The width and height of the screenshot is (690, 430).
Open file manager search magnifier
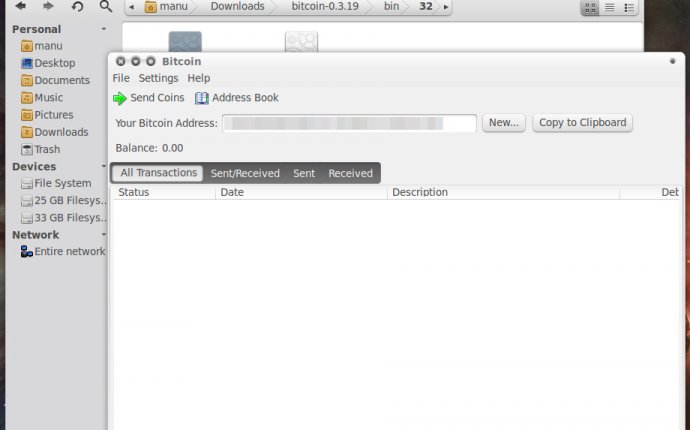point(106,6)
